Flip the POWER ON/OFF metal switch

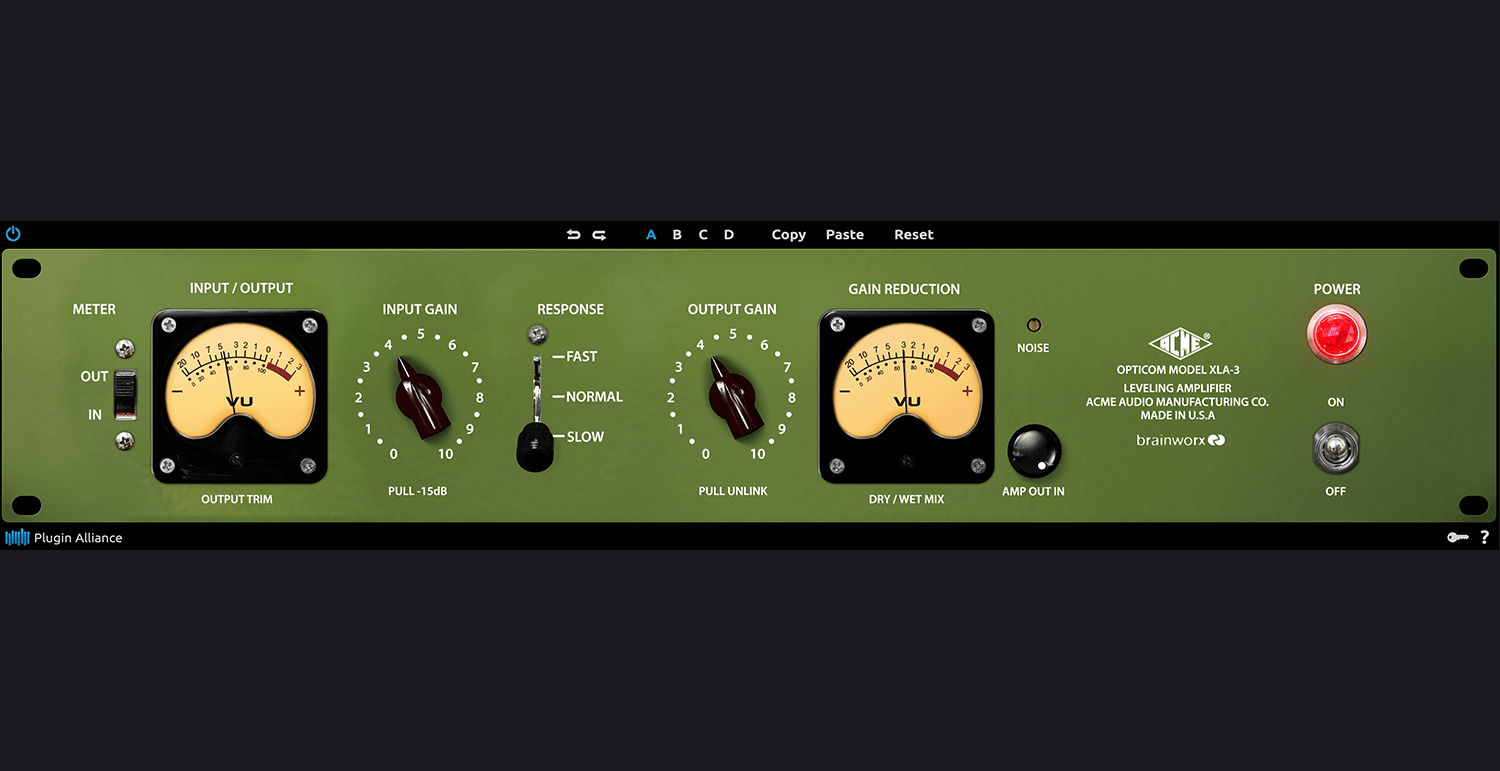(x=1336, y=447)
